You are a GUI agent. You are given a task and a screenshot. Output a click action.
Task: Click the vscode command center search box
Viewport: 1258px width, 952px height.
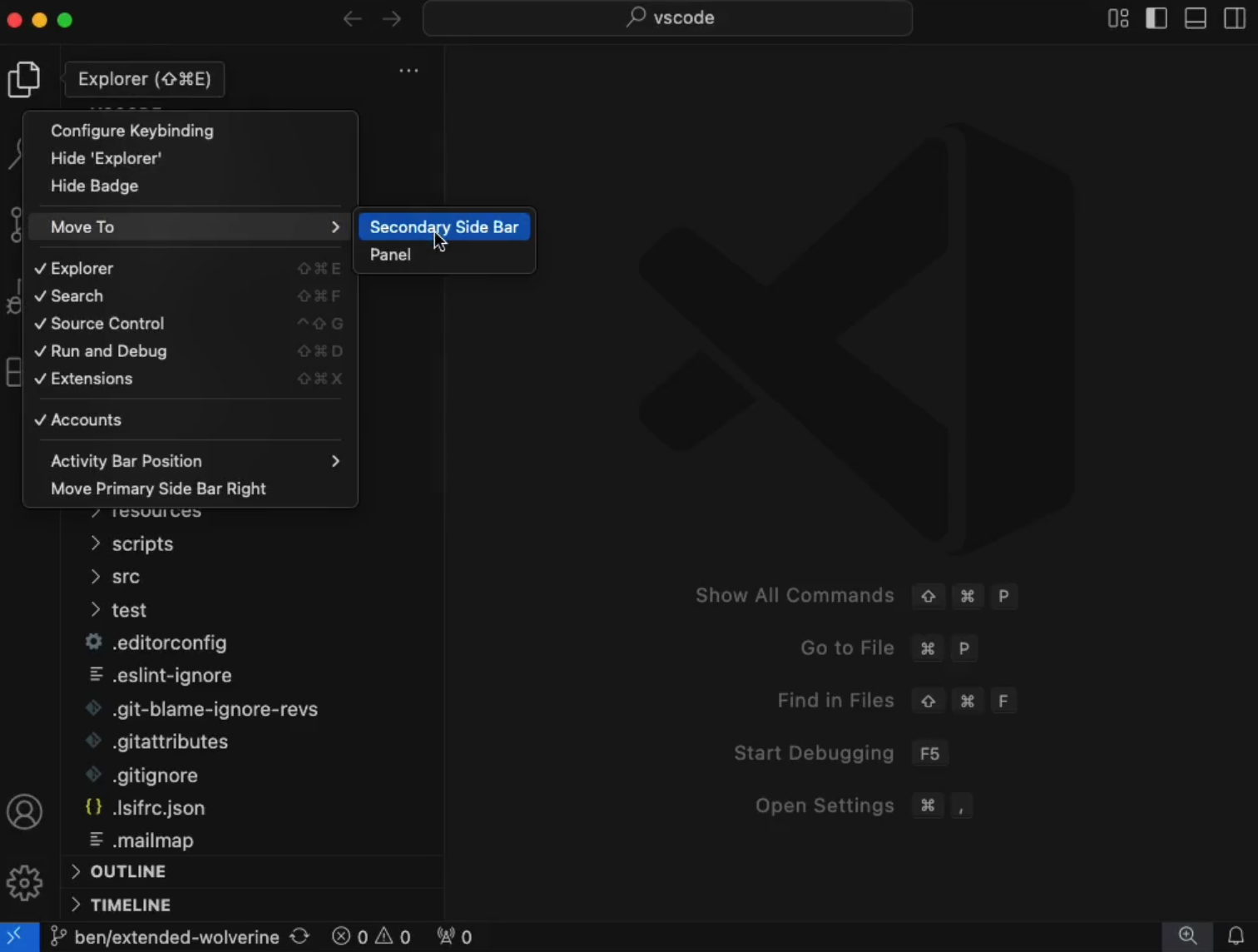tap(667, 18)
